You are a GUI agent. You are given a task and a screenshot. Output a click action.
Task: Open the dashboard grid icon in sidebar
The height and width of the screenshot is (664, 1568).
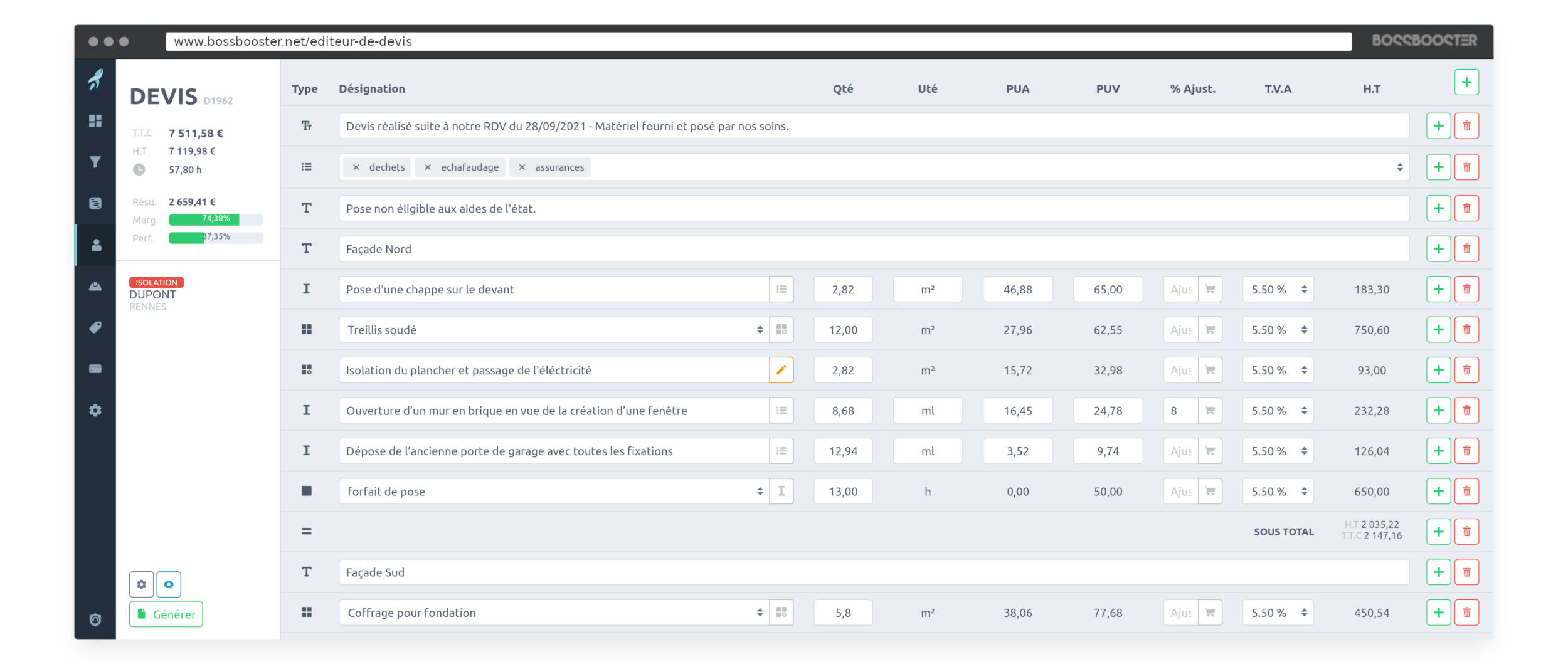pos(95,120)
